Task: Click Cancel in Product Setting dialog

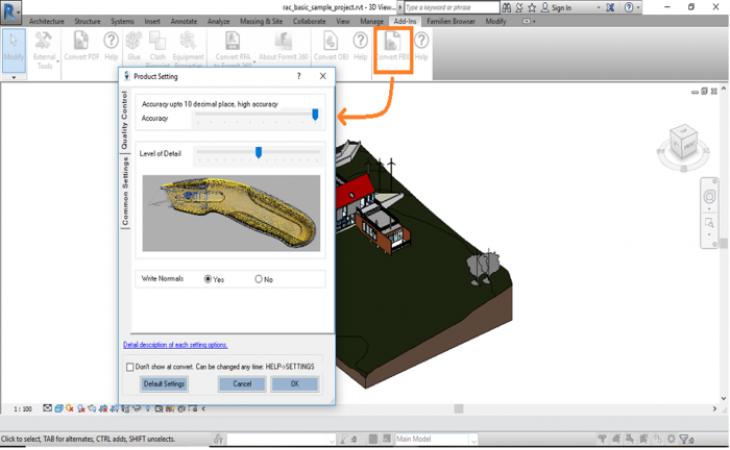Action: (x=242, y=384)
